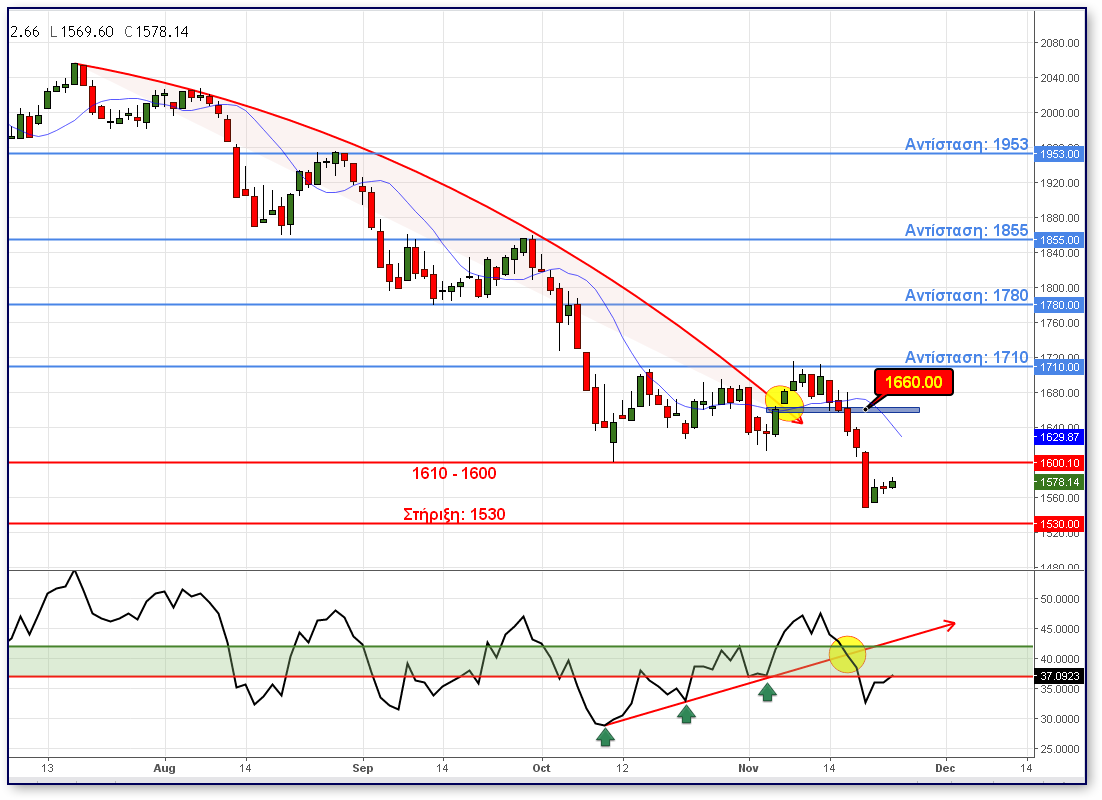
Task: Click the "Sep" date axis label
Action: click(363, 768)
